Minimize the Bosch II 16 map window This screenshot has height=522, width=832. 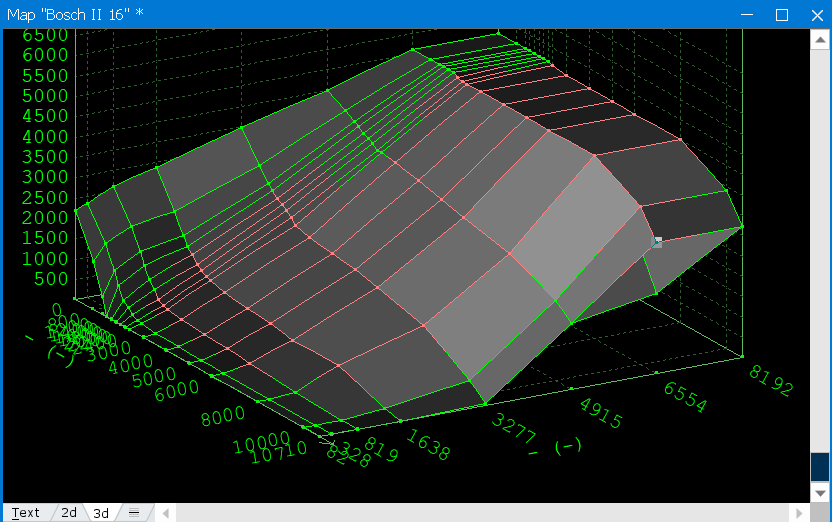click(746, 14)
